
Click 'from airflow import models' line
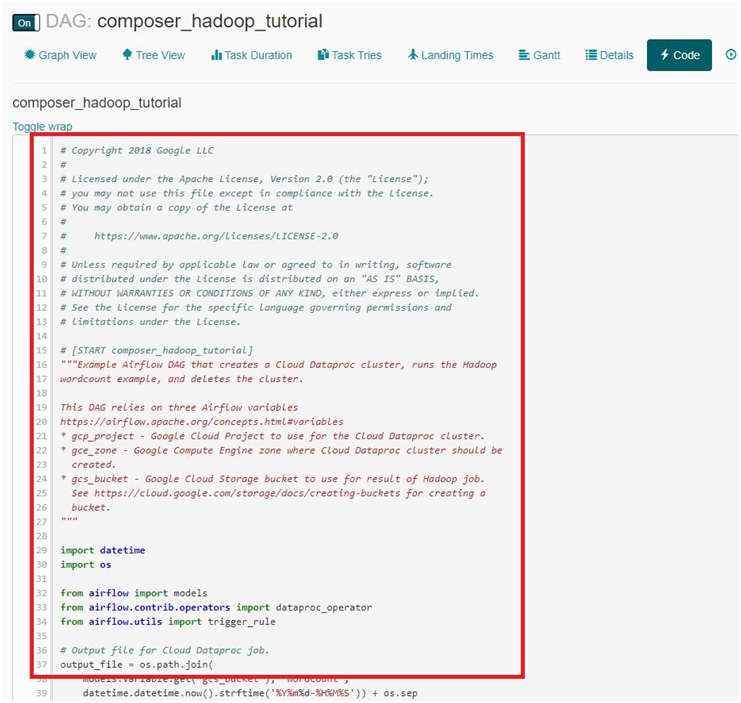click(134, 593)
